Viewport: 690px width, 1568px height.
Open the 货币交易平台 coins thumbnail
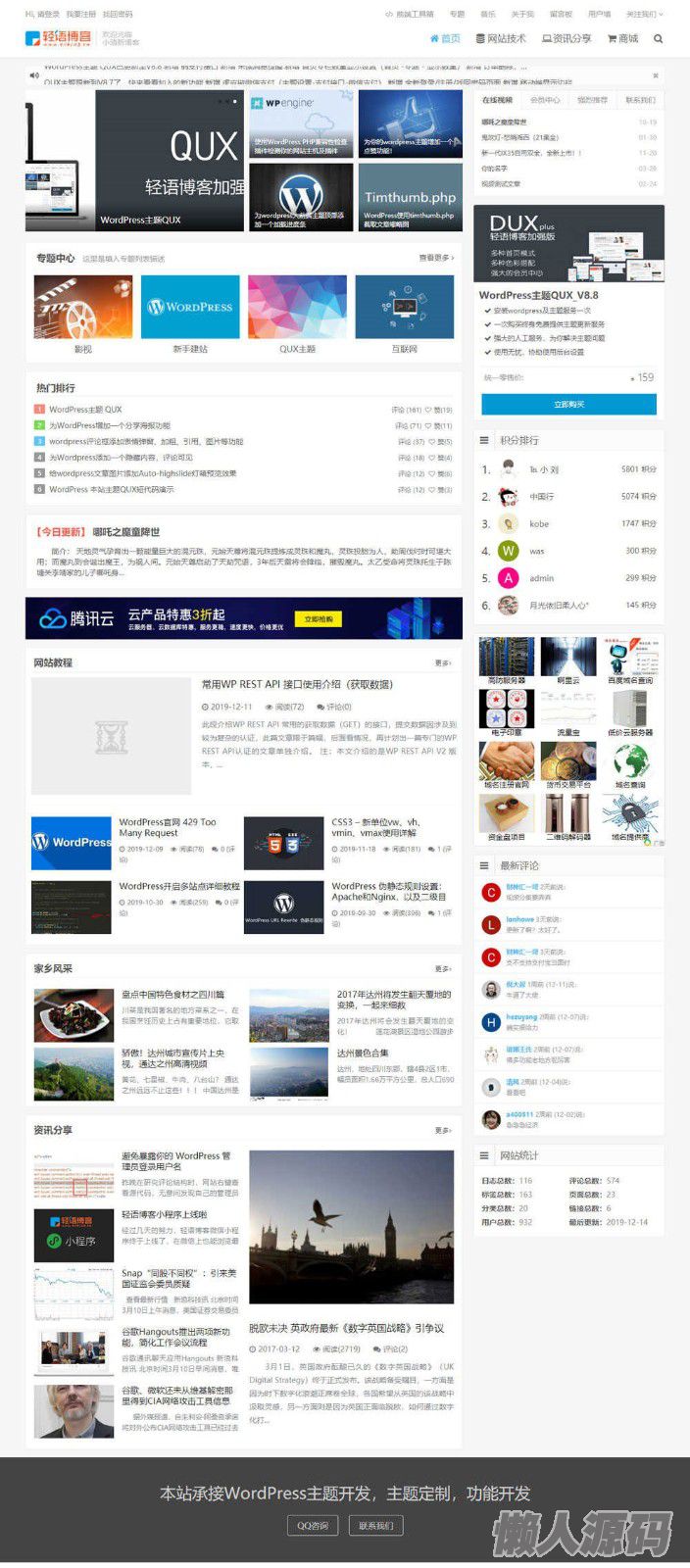pyautogui.click(x=568, y=761)
